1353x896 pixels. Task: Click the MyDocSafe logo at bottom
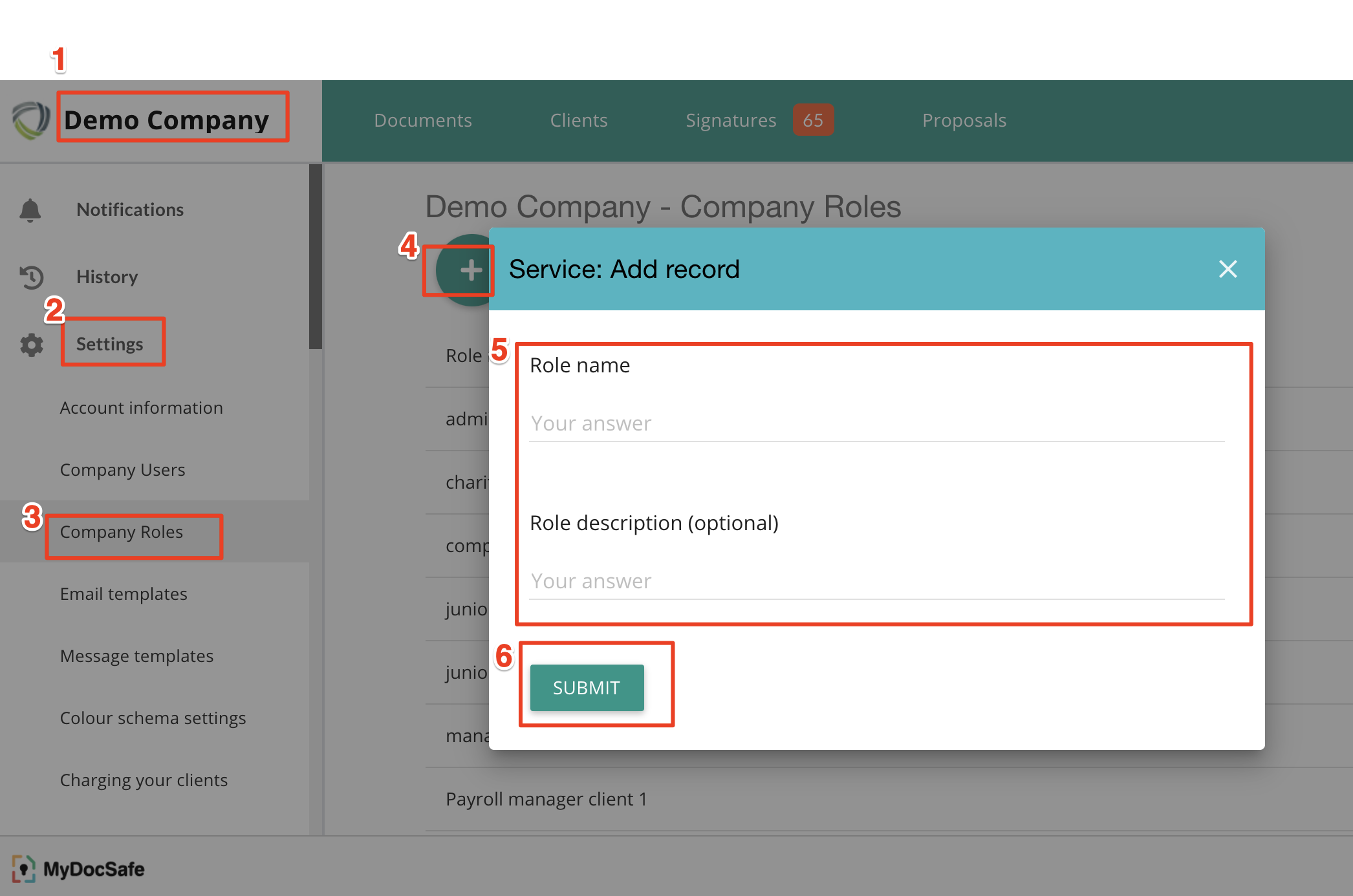pyautogui.click(x=78, y=869)
